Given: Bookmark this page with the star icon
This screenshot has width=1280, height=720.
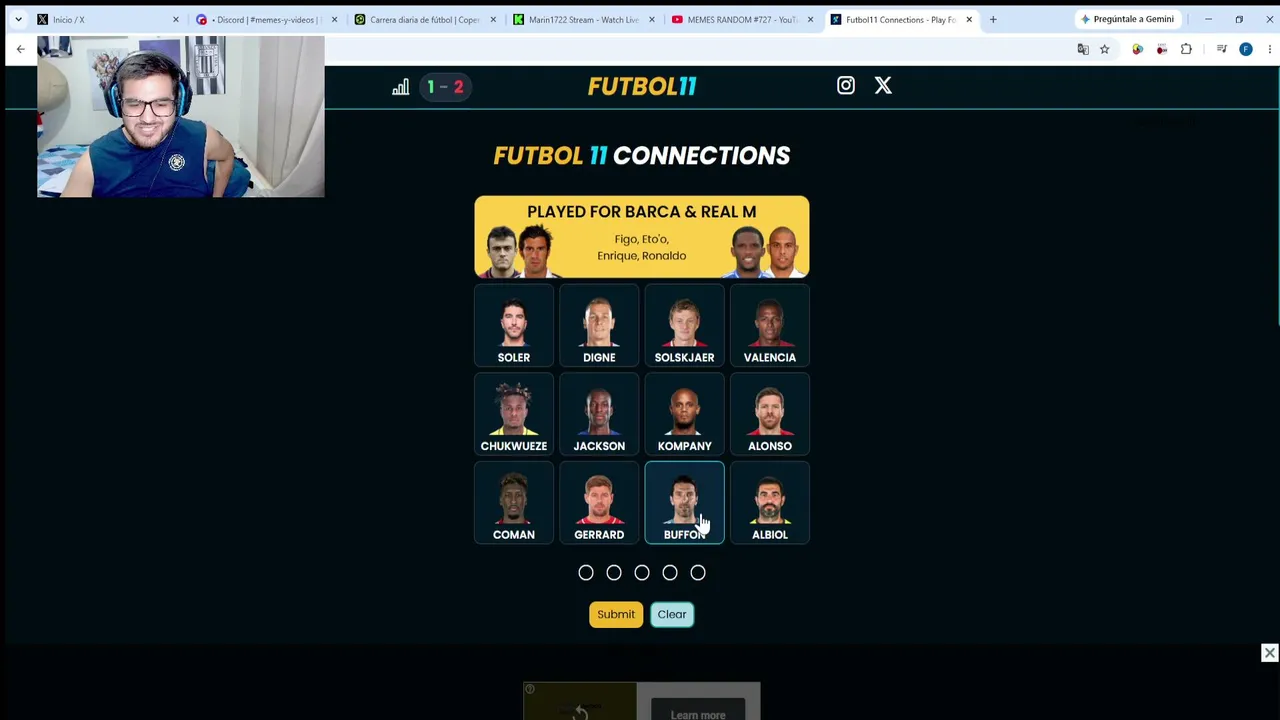Looking at the screenshot, I should (x=1105, y=49).
